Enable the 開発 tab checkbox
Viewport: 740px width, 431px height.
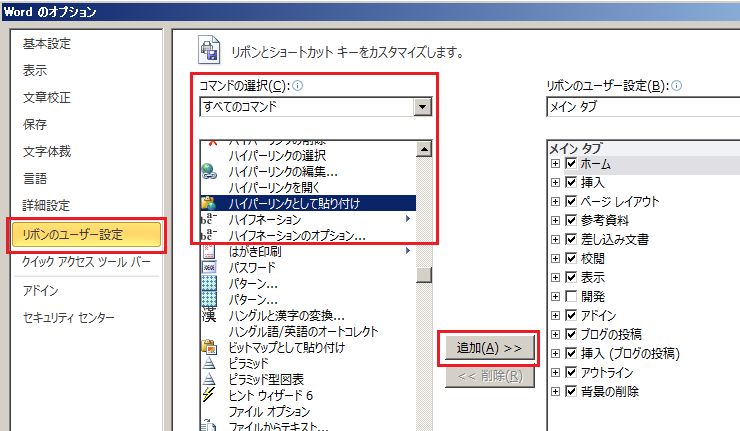tap(571, 296)
